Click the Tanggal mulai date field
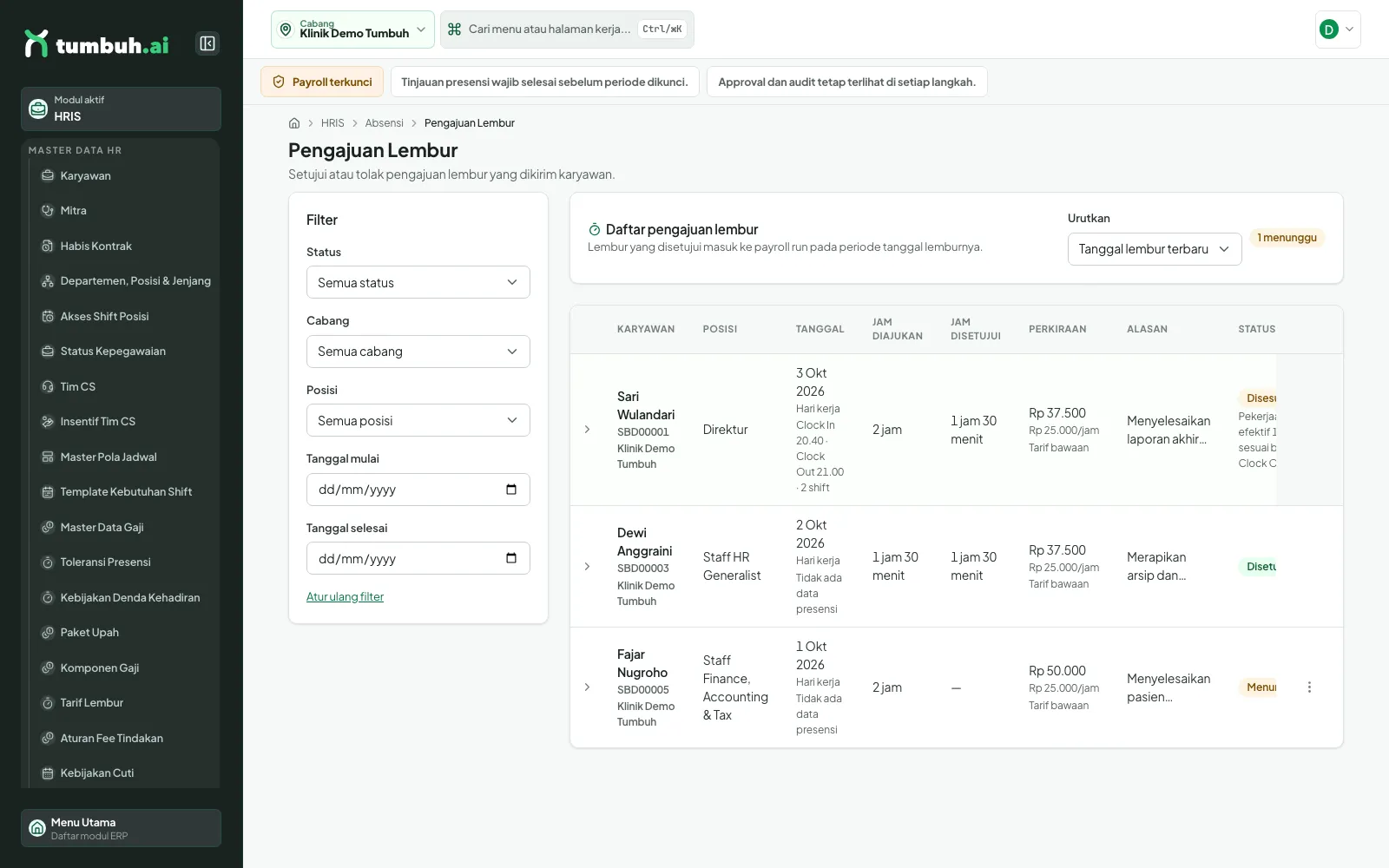Screen dimensions: 1389x868 tap(418, 490)
